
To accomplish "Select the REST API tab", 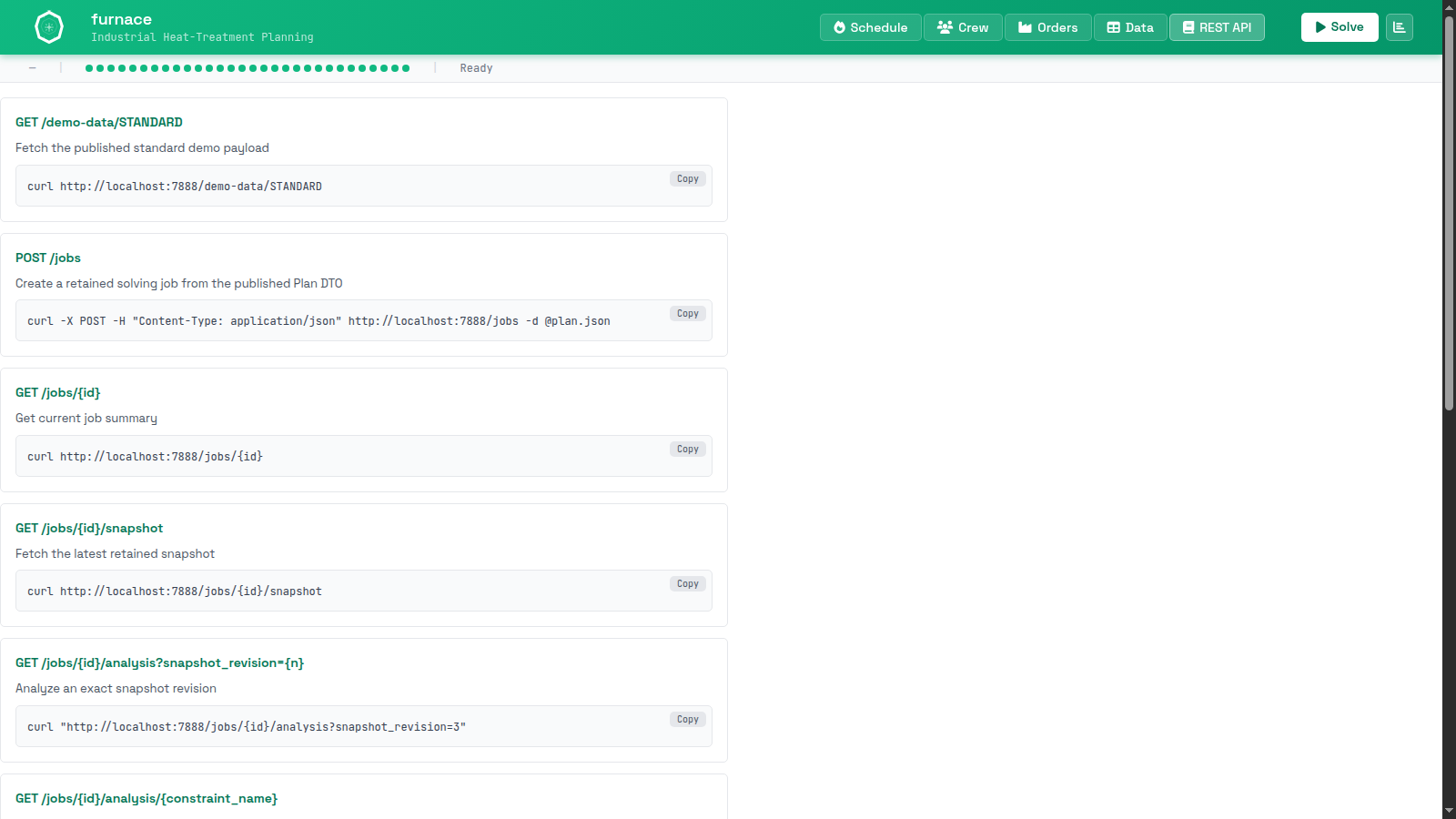I will [x=1217, y=27].
